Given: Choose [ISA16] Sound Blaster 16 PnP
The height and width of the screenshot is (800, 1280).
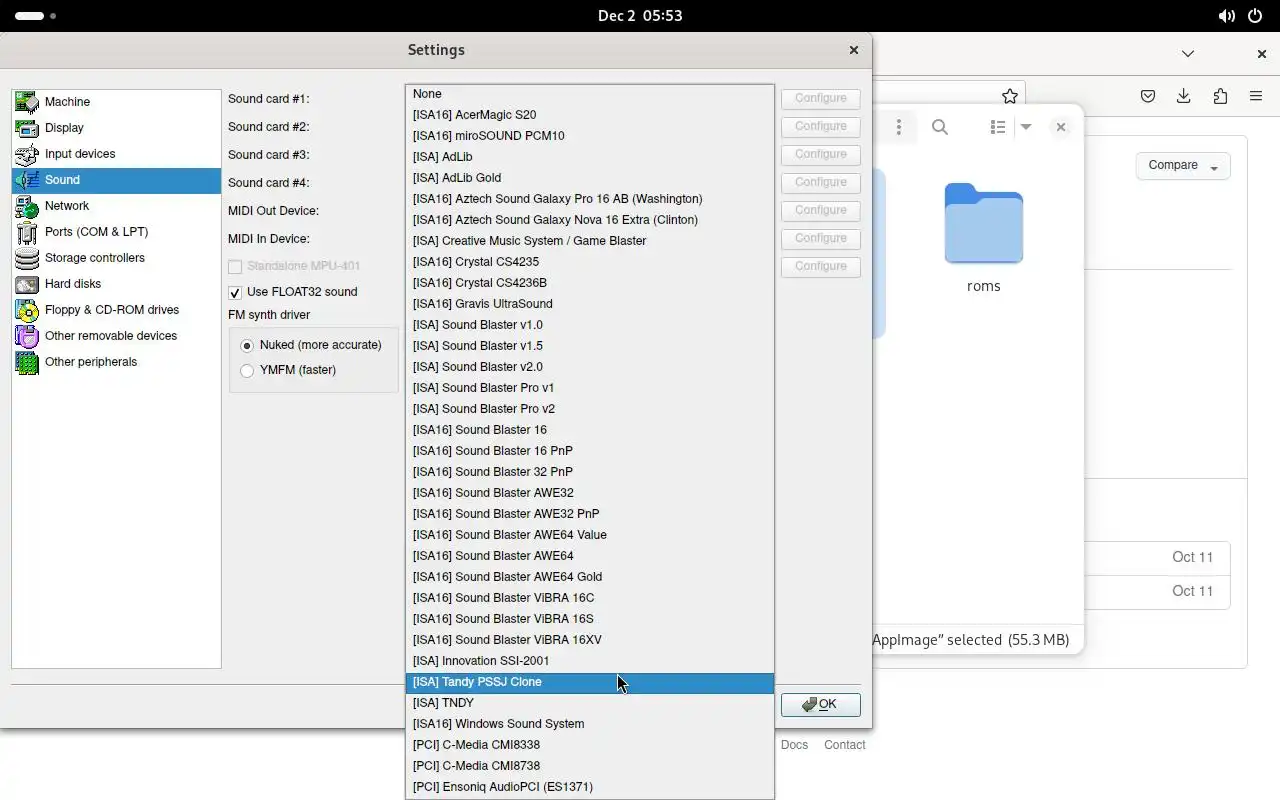Looking at the screenshot, I should pyautogui.click(x=590, y=451).
